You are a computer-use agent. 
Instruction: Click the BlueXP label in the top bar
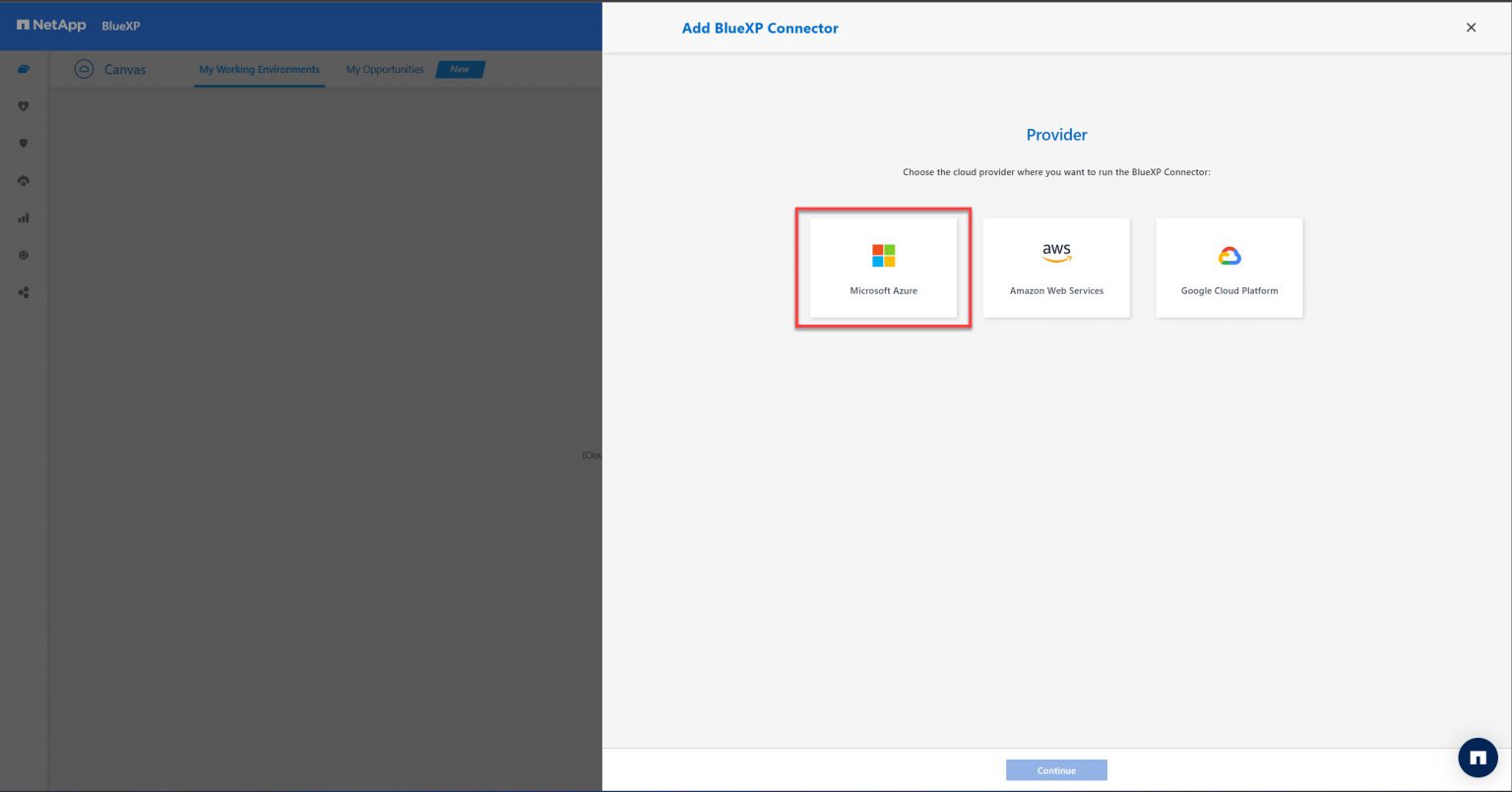[x=120, y=27]
